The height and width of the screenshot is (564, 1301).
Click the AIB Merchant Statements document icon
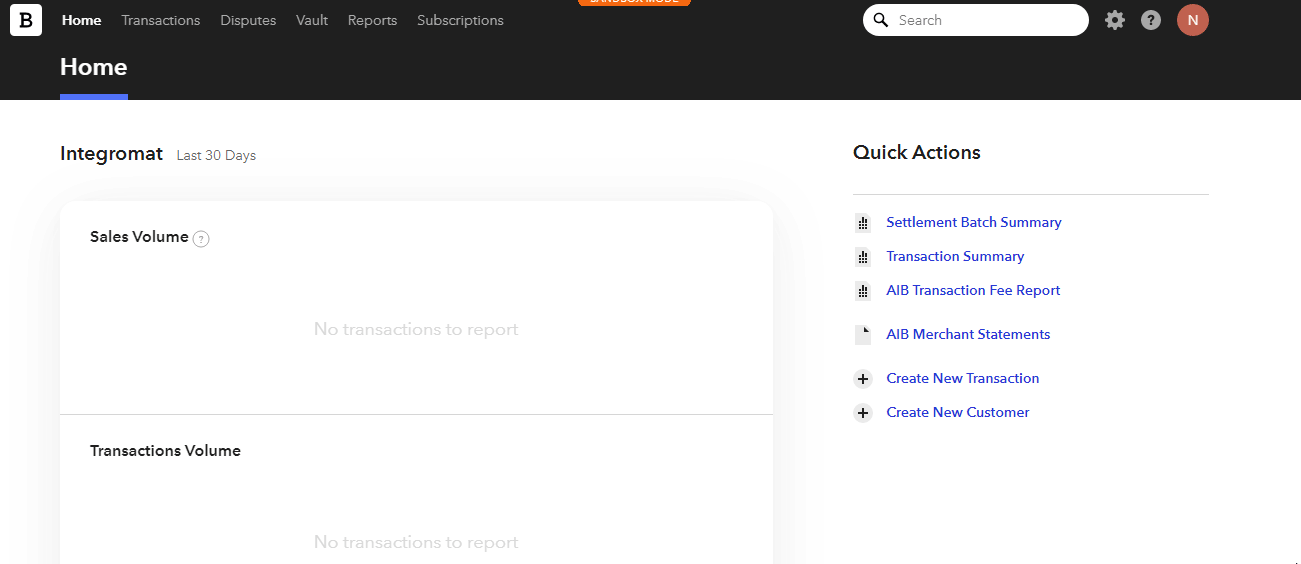coord(863,335)
